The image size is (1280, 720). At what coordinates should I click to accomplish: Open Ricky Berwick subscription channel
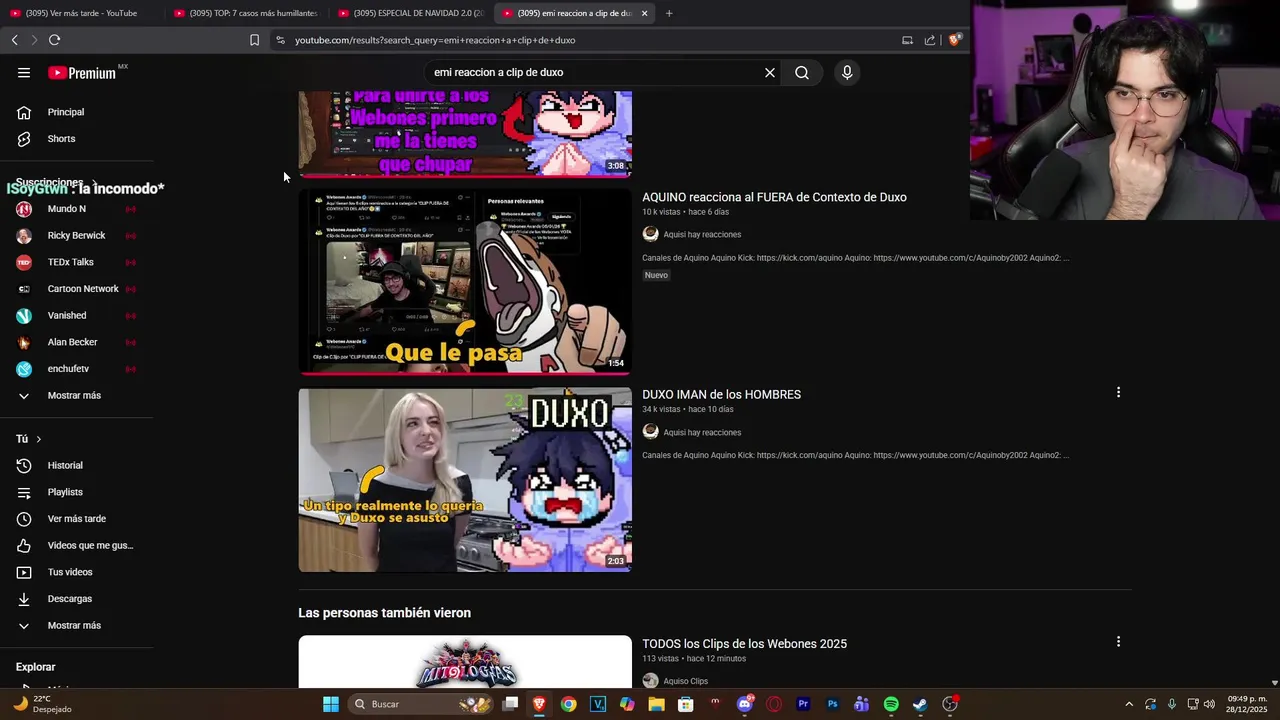coord(76,236)
